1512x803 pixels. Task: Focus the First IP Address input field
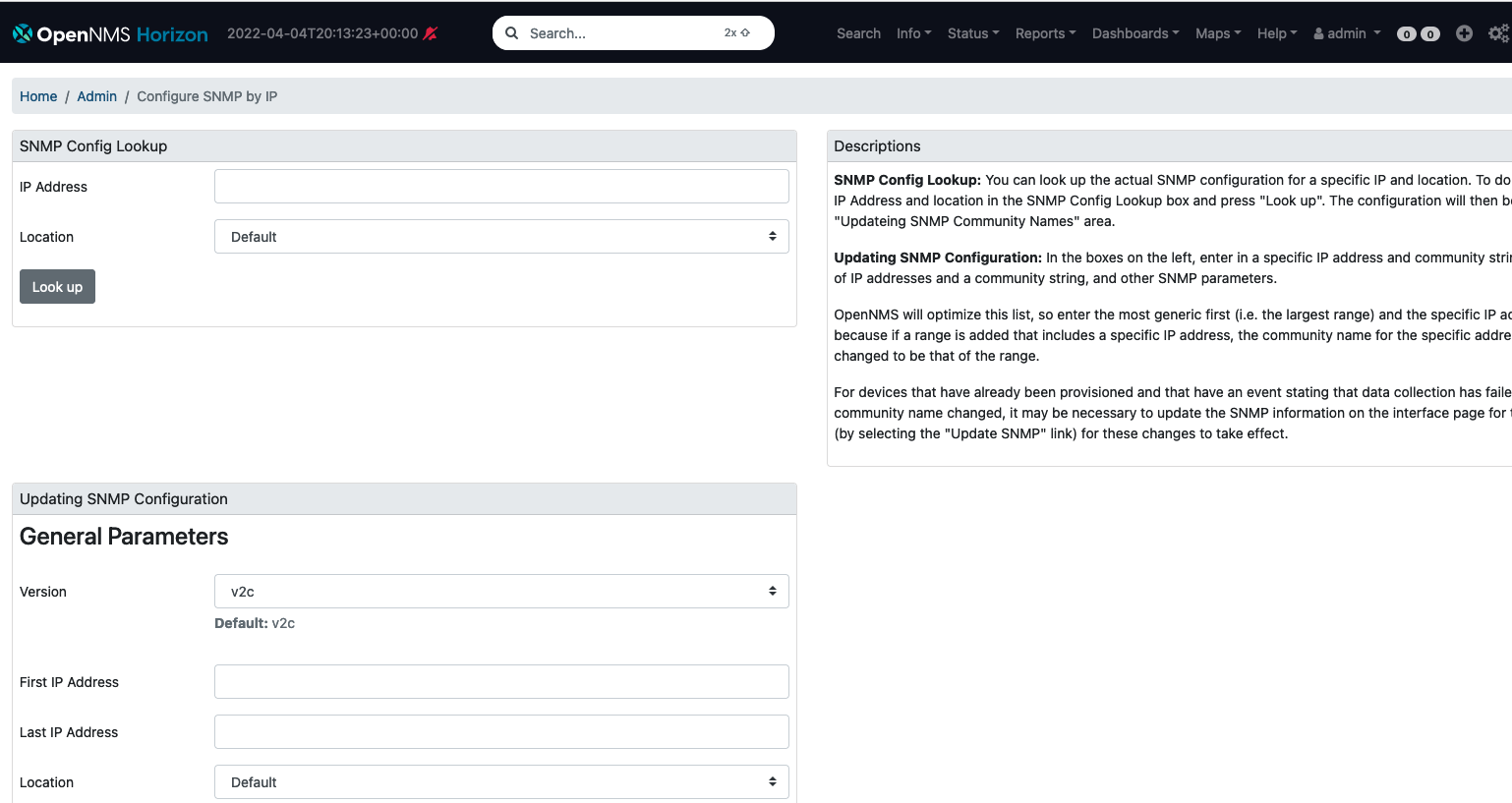coord(501,681)
